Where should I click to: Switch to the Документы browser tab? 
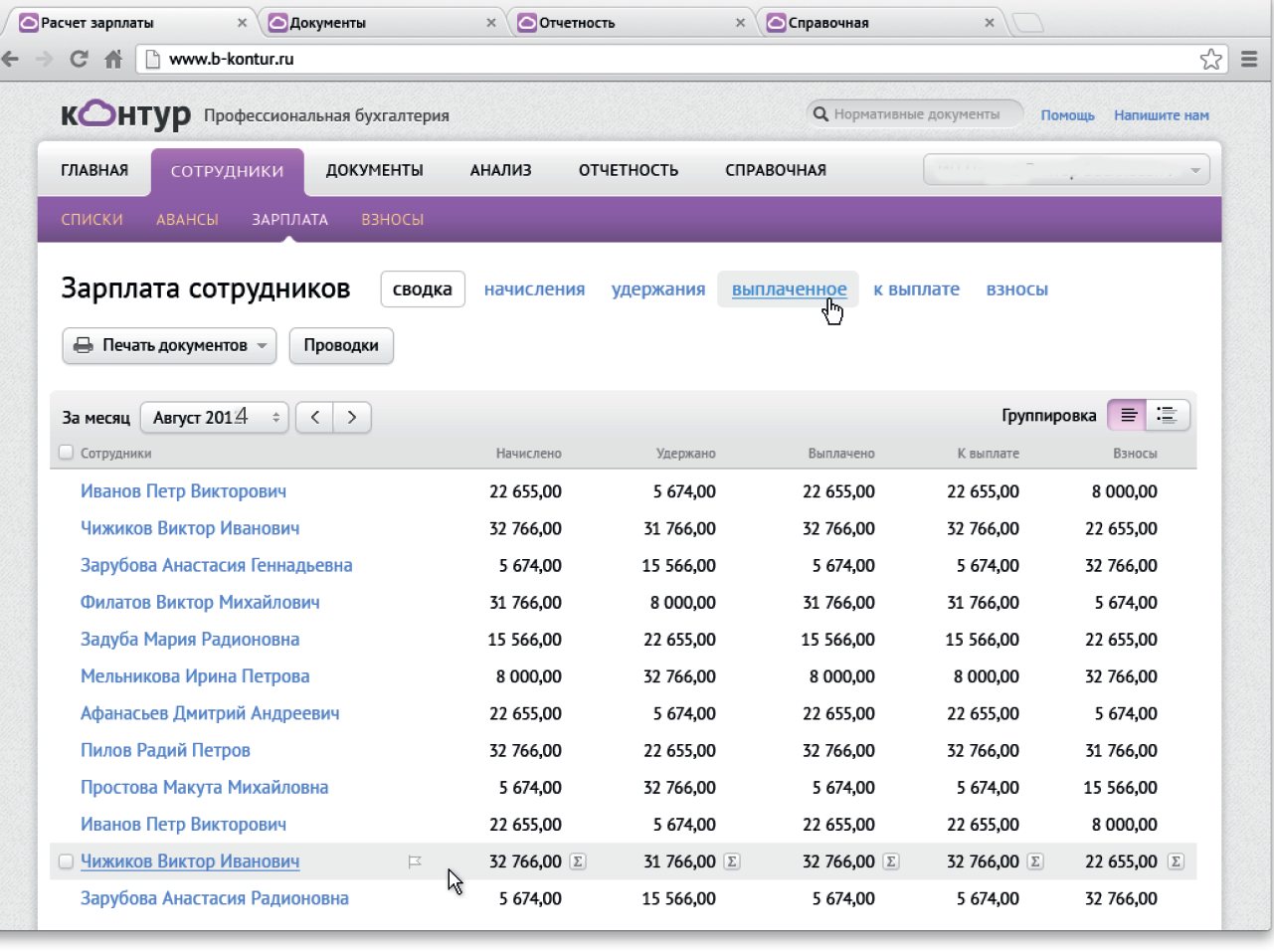tap(383, 23)
